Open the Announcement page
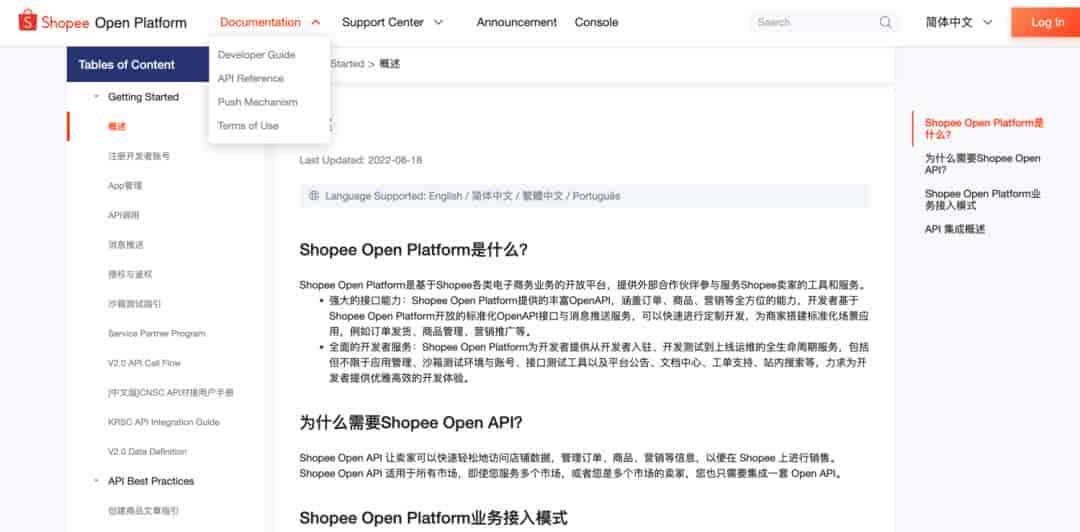 click(517, 22)
